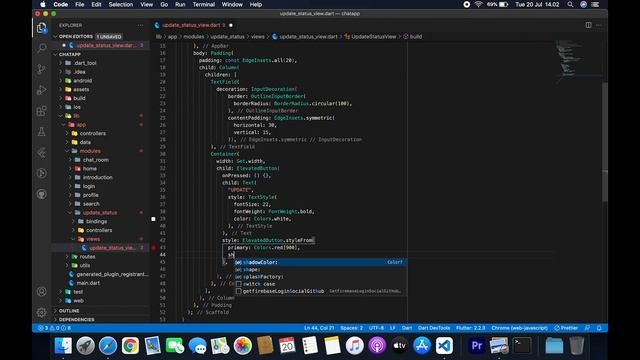Image resolution: width=640 pixels, height=360 pixels.
Task: Click Dart DevTools in status bar
Action: (x=434, y=328)
